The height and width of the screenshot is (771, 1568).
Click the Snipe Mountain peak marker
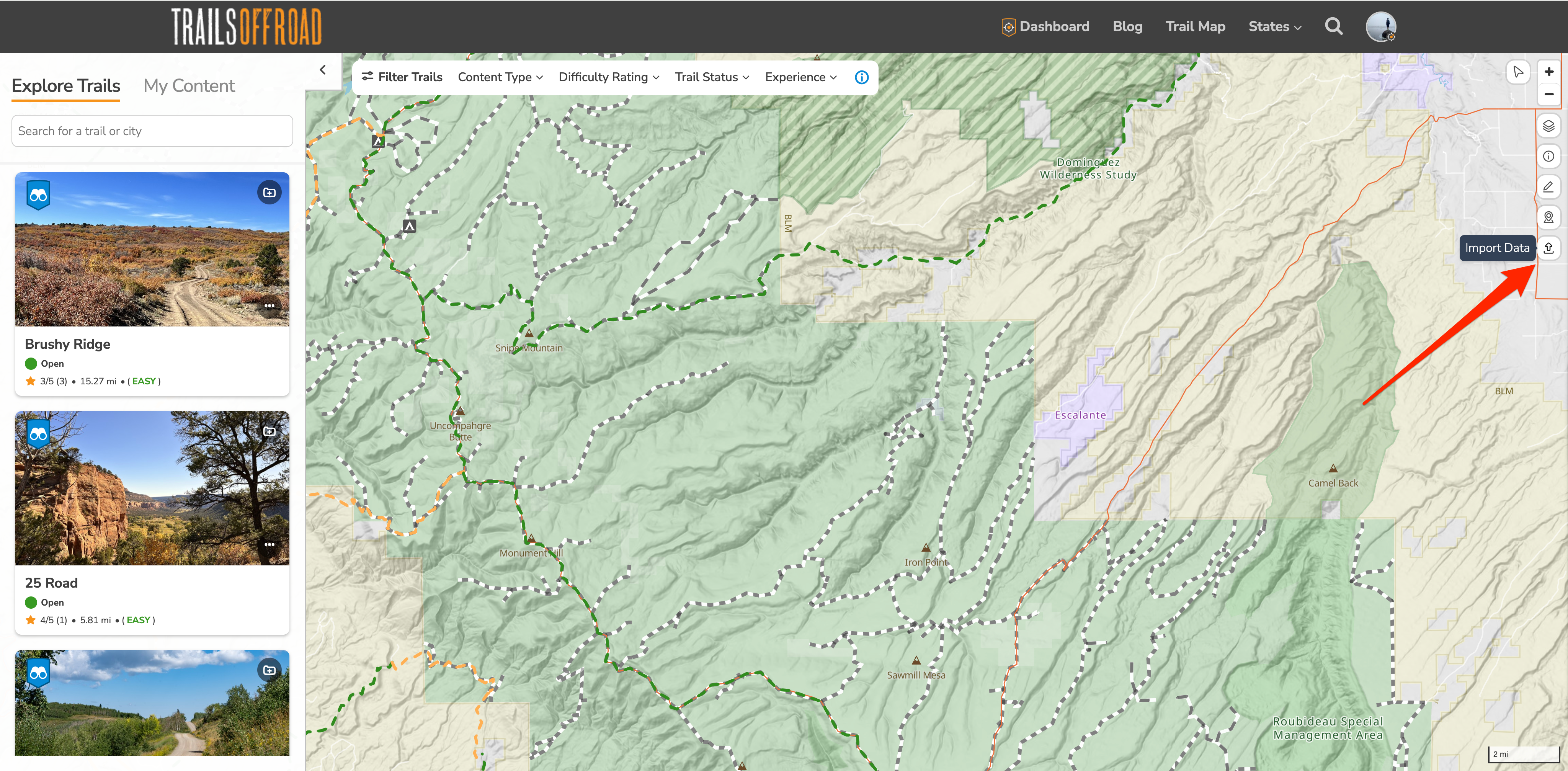[x=529, y=333]
